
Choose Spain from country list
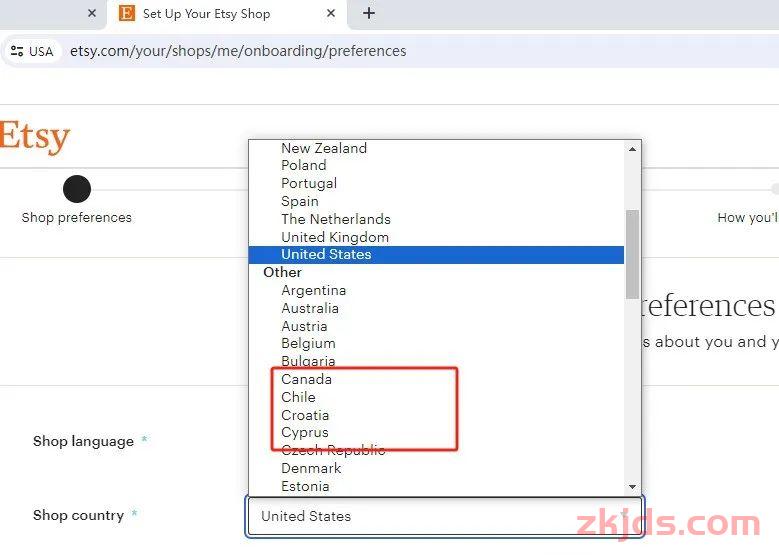(x=436, y=201)
